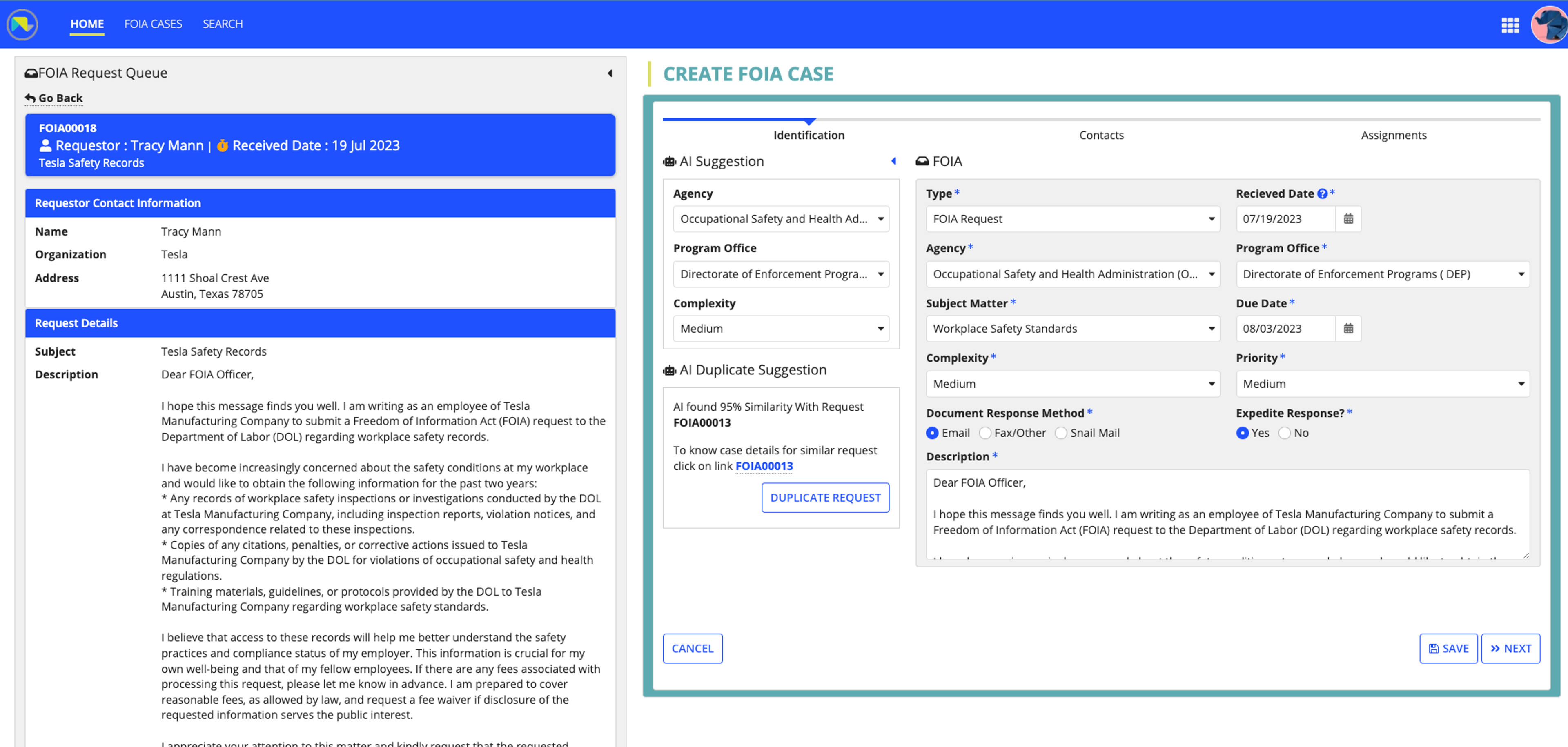Click the Go Back arrow icon
1568x747 pixels.
pyautogui.click(x=30, y=98)
